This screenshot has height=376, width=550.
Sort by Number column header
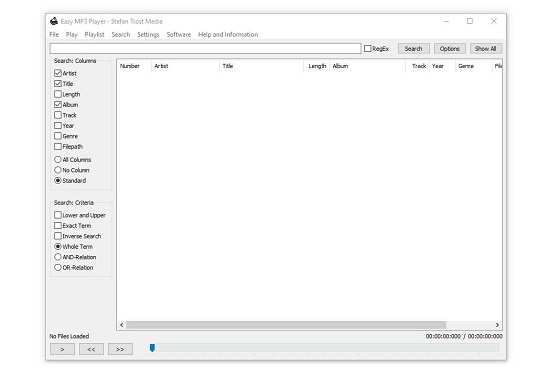pos(134,66)
